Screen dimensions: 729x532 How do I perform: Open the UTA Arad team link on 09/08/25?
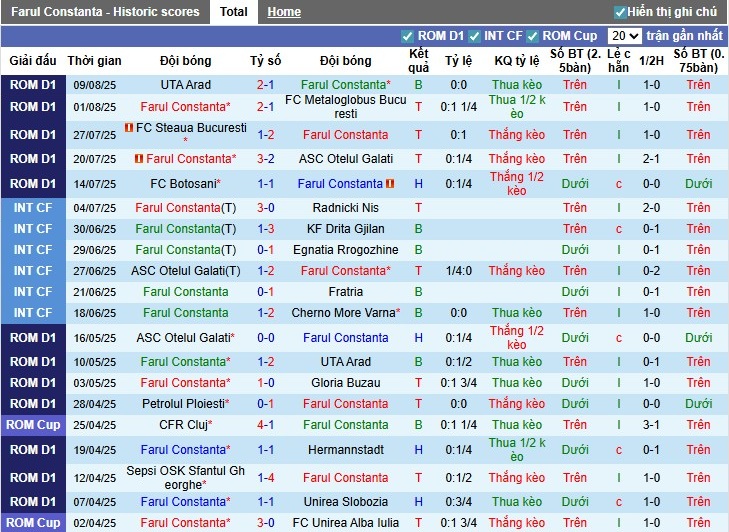185,85
